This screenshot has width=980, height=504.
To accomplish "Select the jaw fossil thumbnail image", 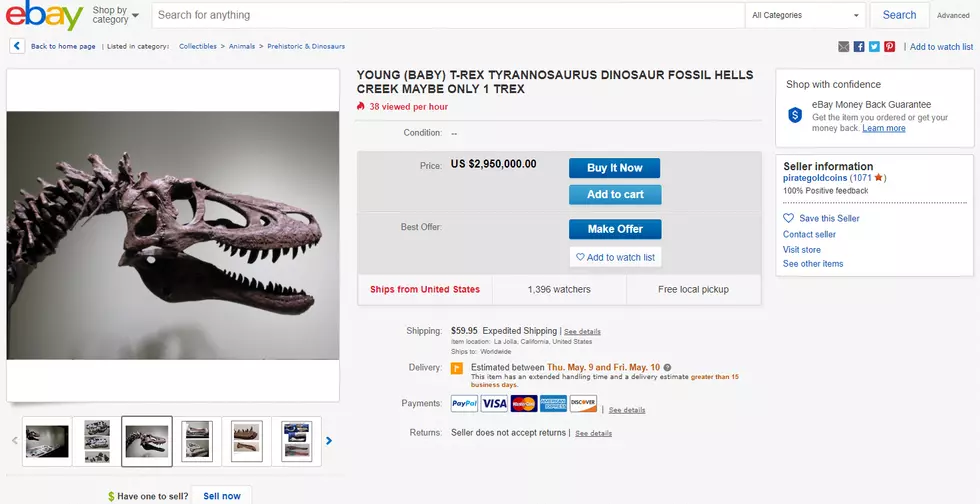I will (246, 441).
